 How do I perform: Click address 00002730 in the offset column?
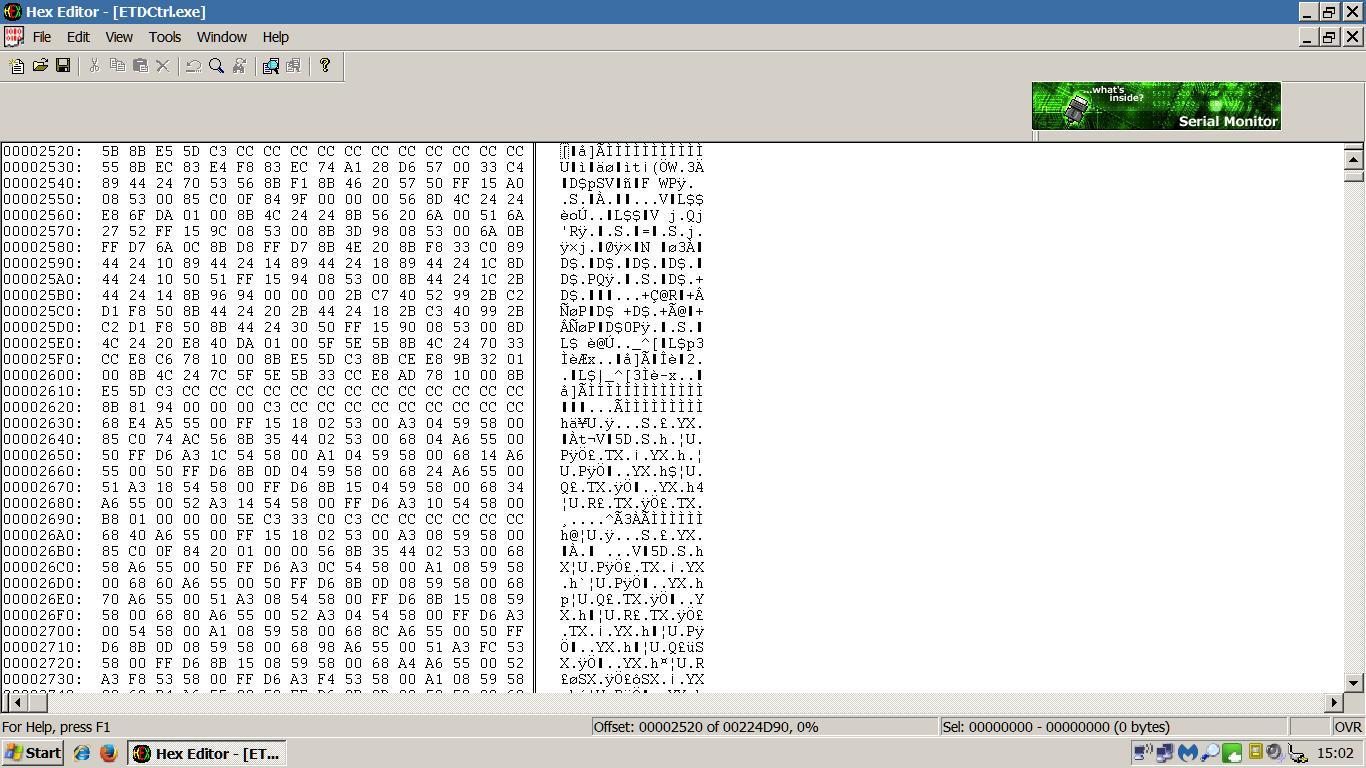(x=42, y=679)
